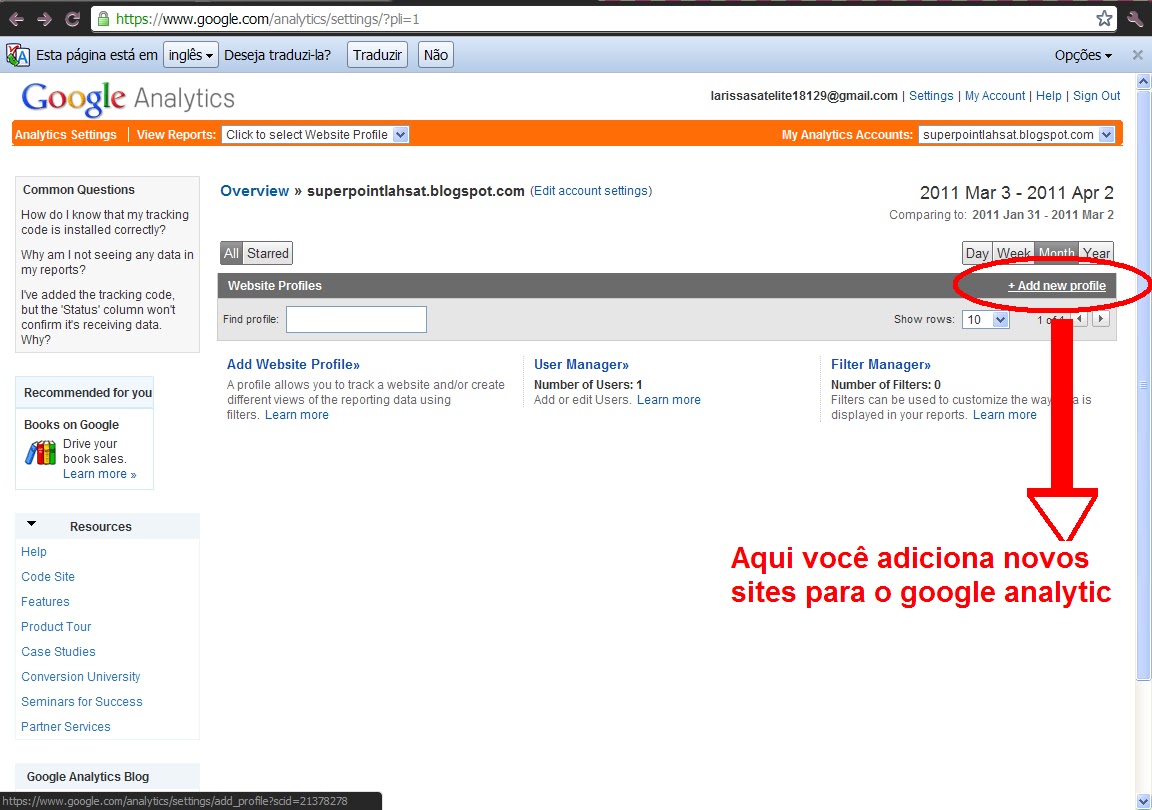
Task: Open the inglês language dropdown
Action: tap(190, 55)
